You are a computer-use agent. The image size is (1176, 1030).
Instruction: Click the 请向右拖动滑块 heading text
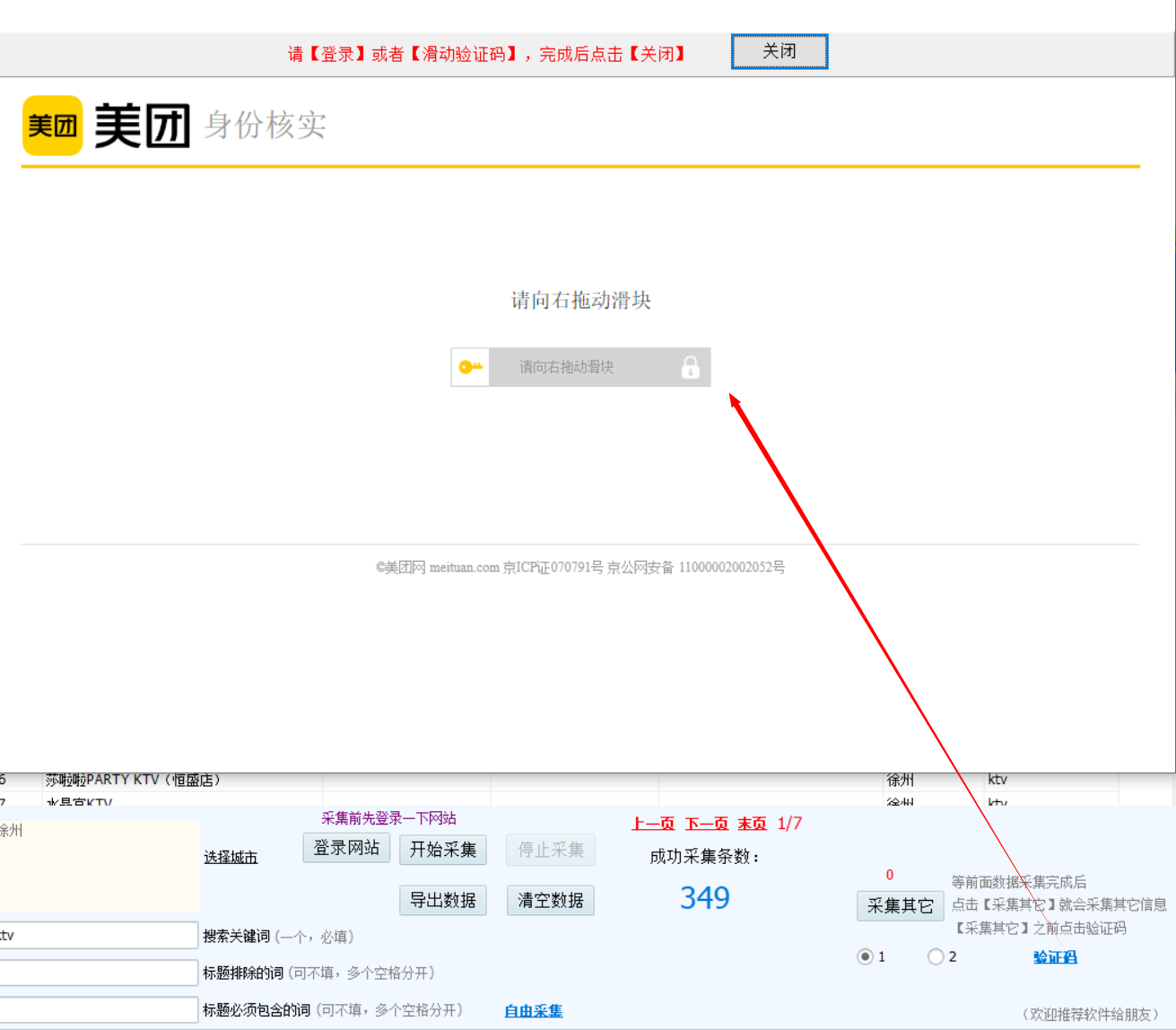(581, 300)
